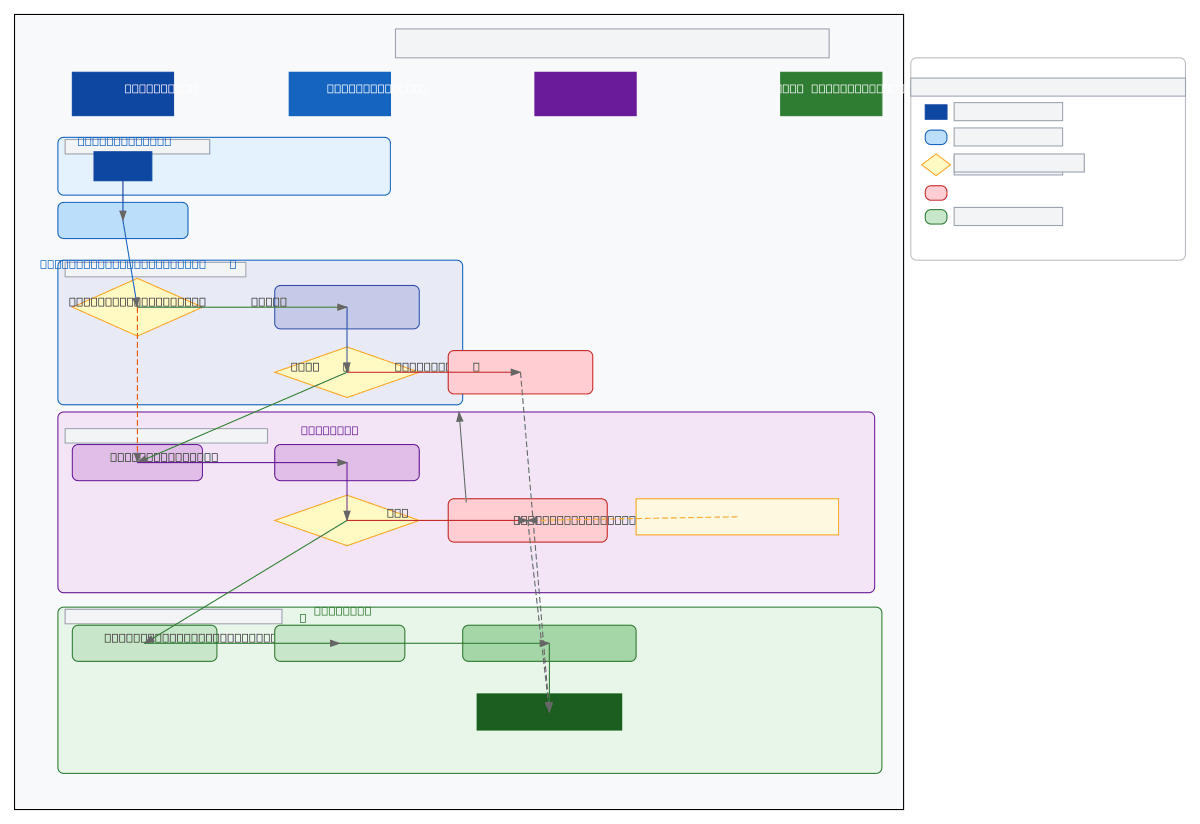The width and height of the screenshot is (1200, 824).
Task: Click the dark blue start square node
Action: pyautogui.click(x=122, y=166)
